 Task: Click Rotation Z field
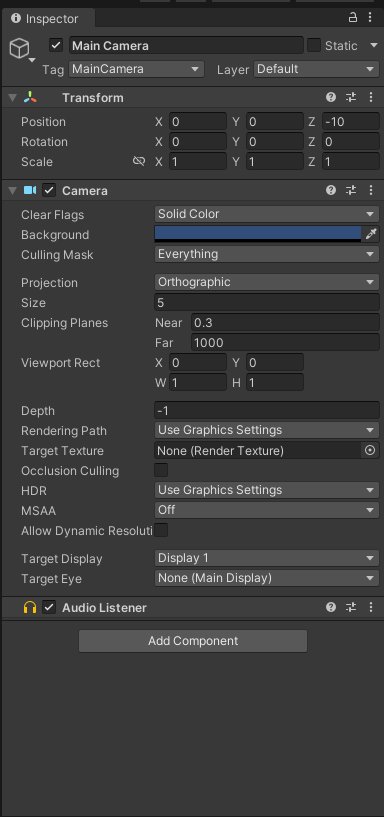click(x=351, y=142)
